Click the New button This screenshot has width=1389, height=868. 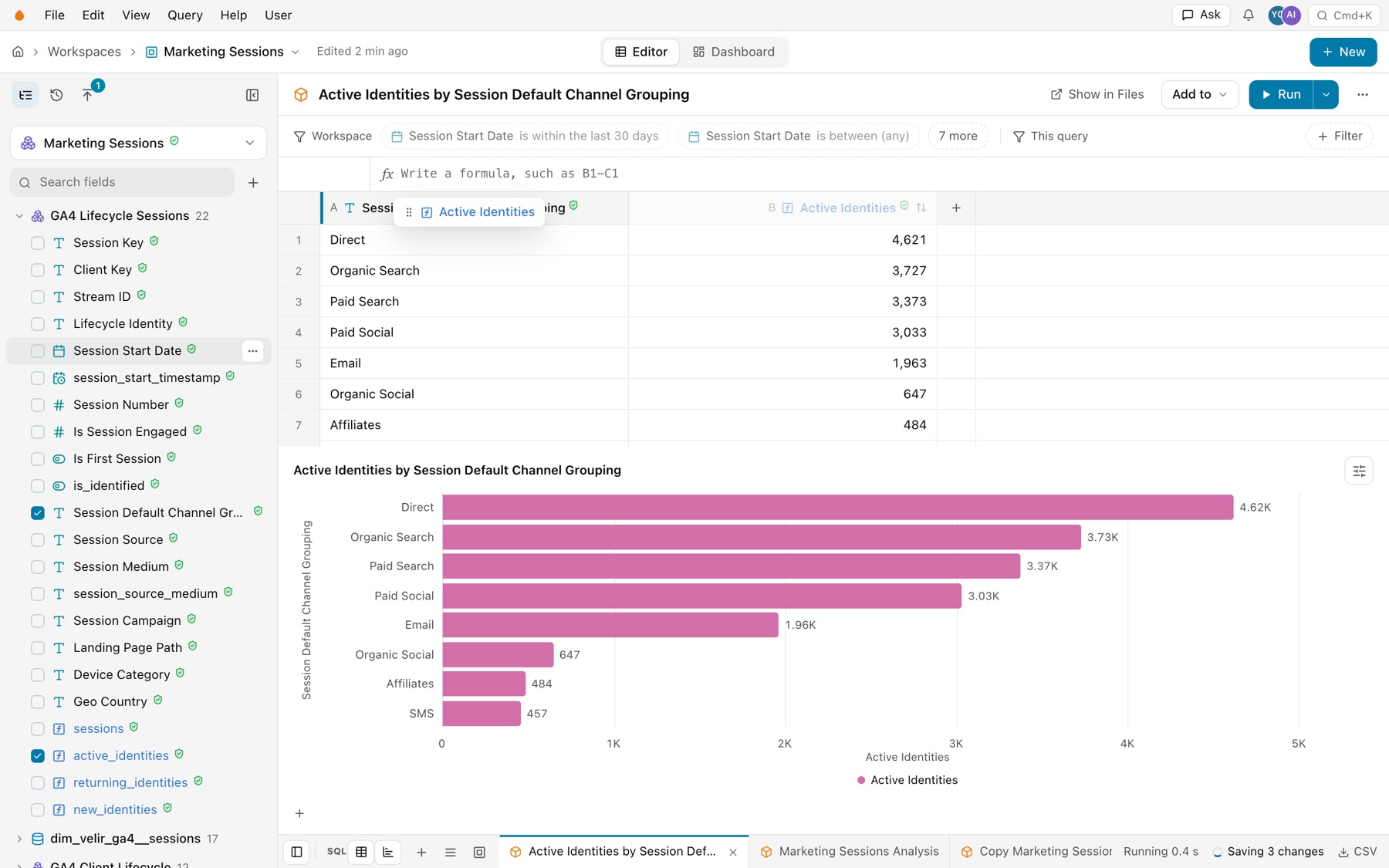click(x=1343, y=52)
